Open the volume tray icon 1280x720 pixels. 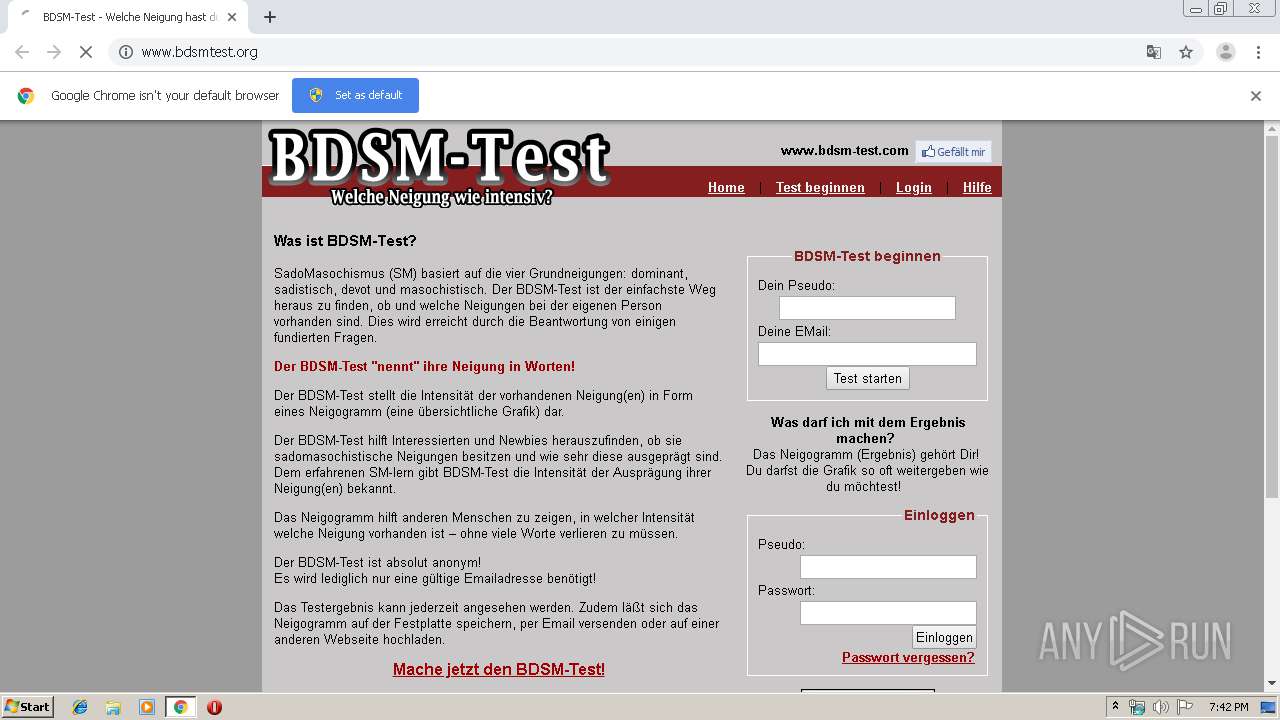pos(1161,707)
